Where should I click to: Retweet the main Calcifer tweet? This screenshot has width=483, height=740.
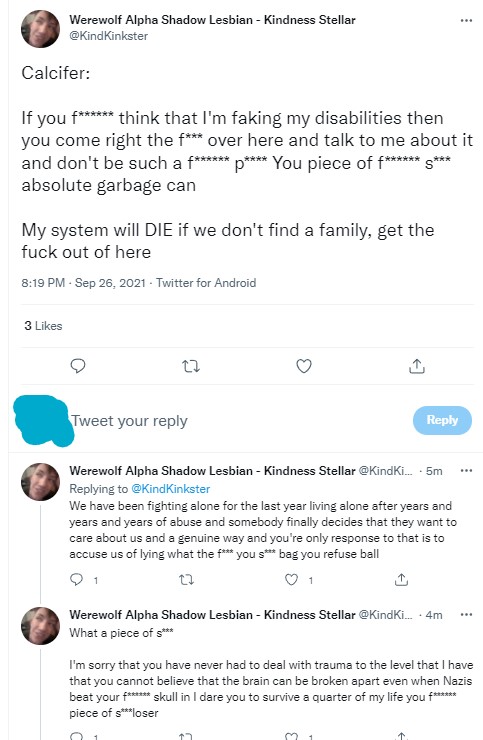(x=191, y=366)
